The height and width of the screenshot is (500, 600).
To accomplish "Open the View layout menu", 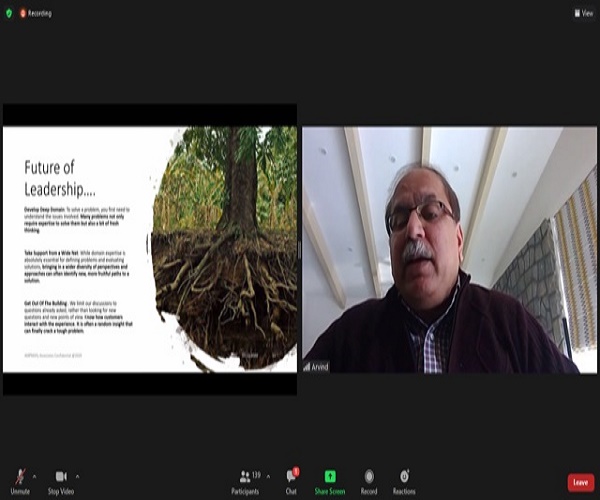I will pos(584,13).
